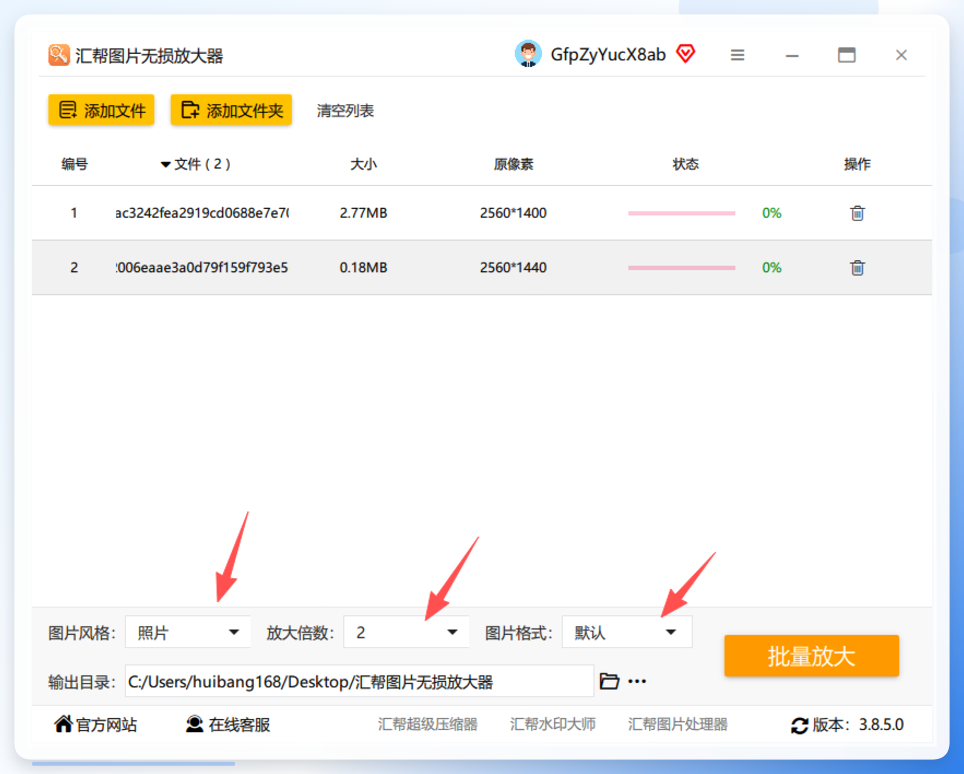Click the username GfpZyYucX8ab
The width and height of the screenshot is (964, 774).
(608, 55)
